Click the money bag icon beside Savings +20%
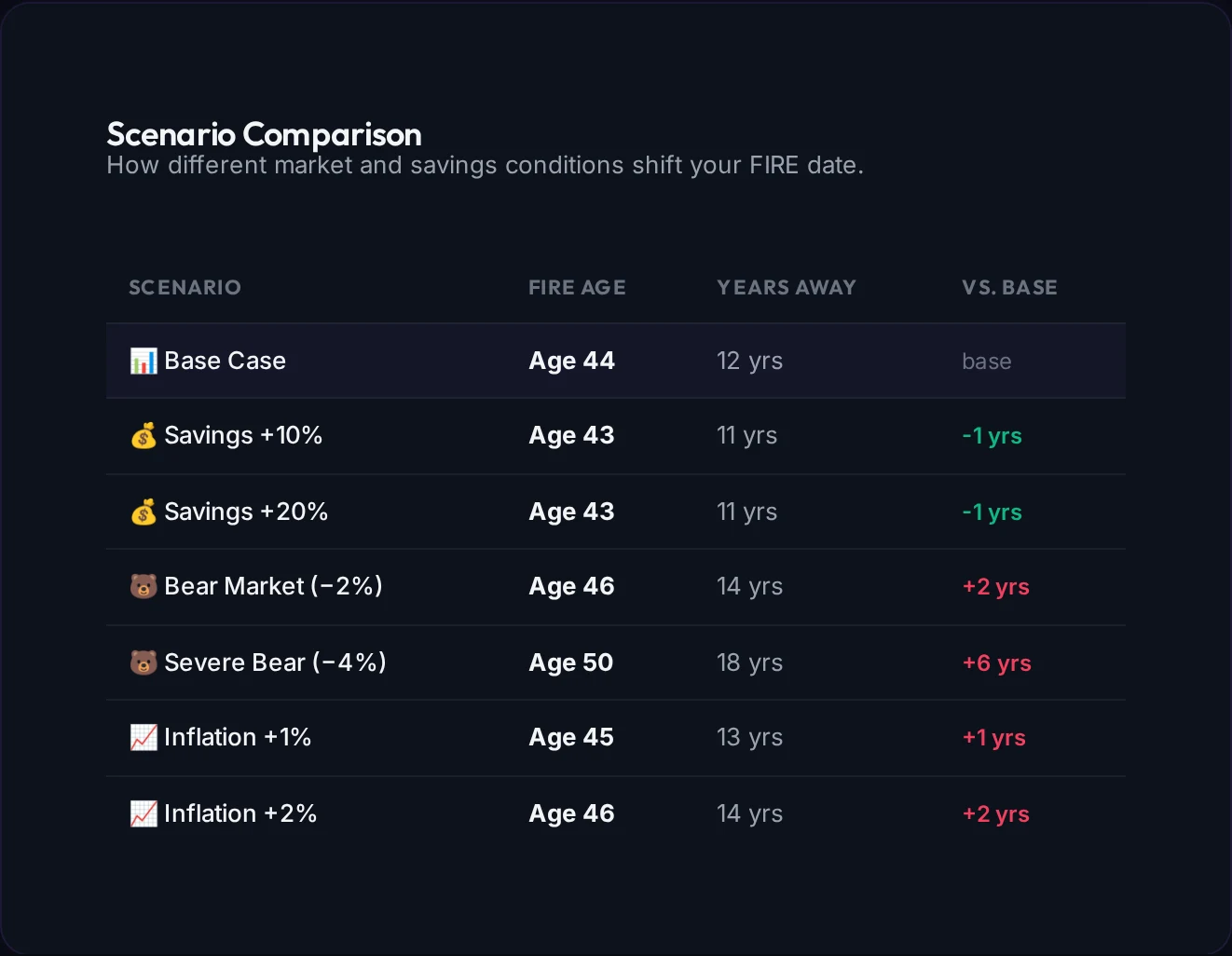 coord(144,512)
